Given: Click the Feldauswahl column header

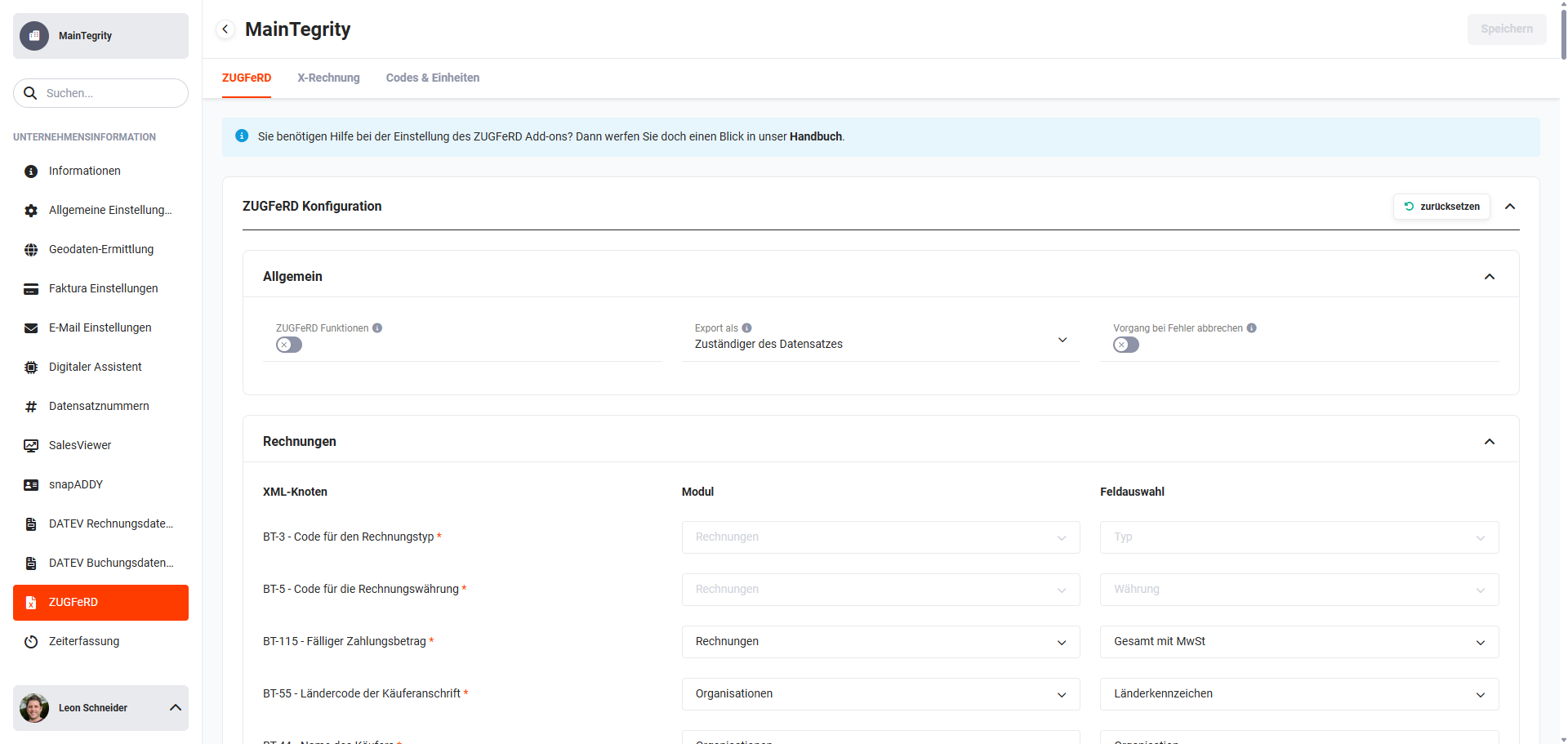Looking at the screenshot, I should [1132, 492].
